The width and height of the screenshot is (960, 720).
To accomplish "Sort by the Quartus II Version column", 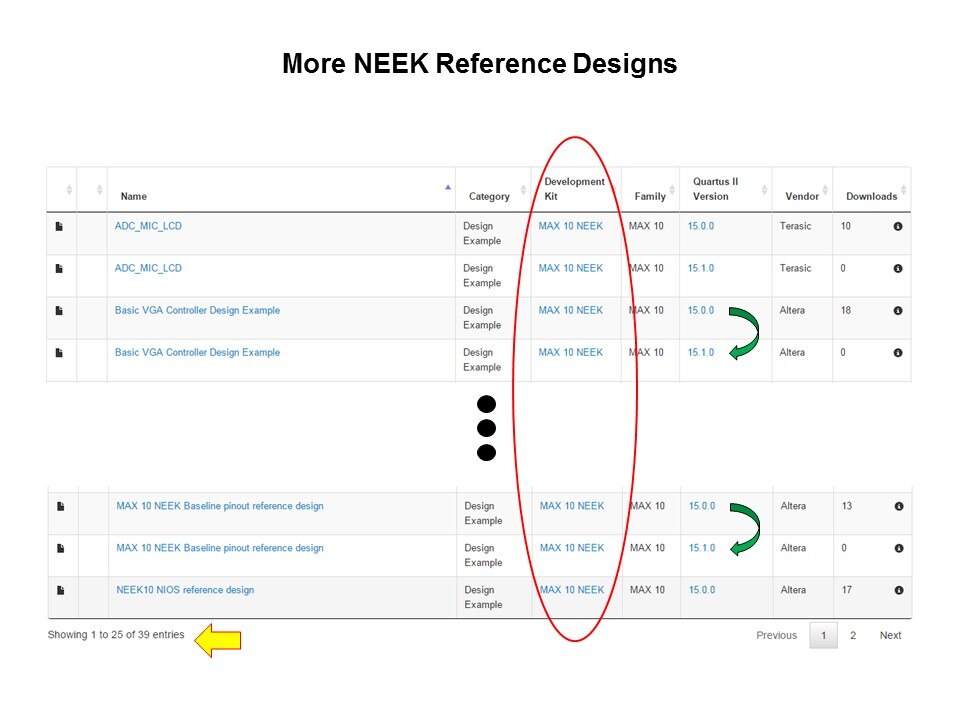I will (715, 189).
